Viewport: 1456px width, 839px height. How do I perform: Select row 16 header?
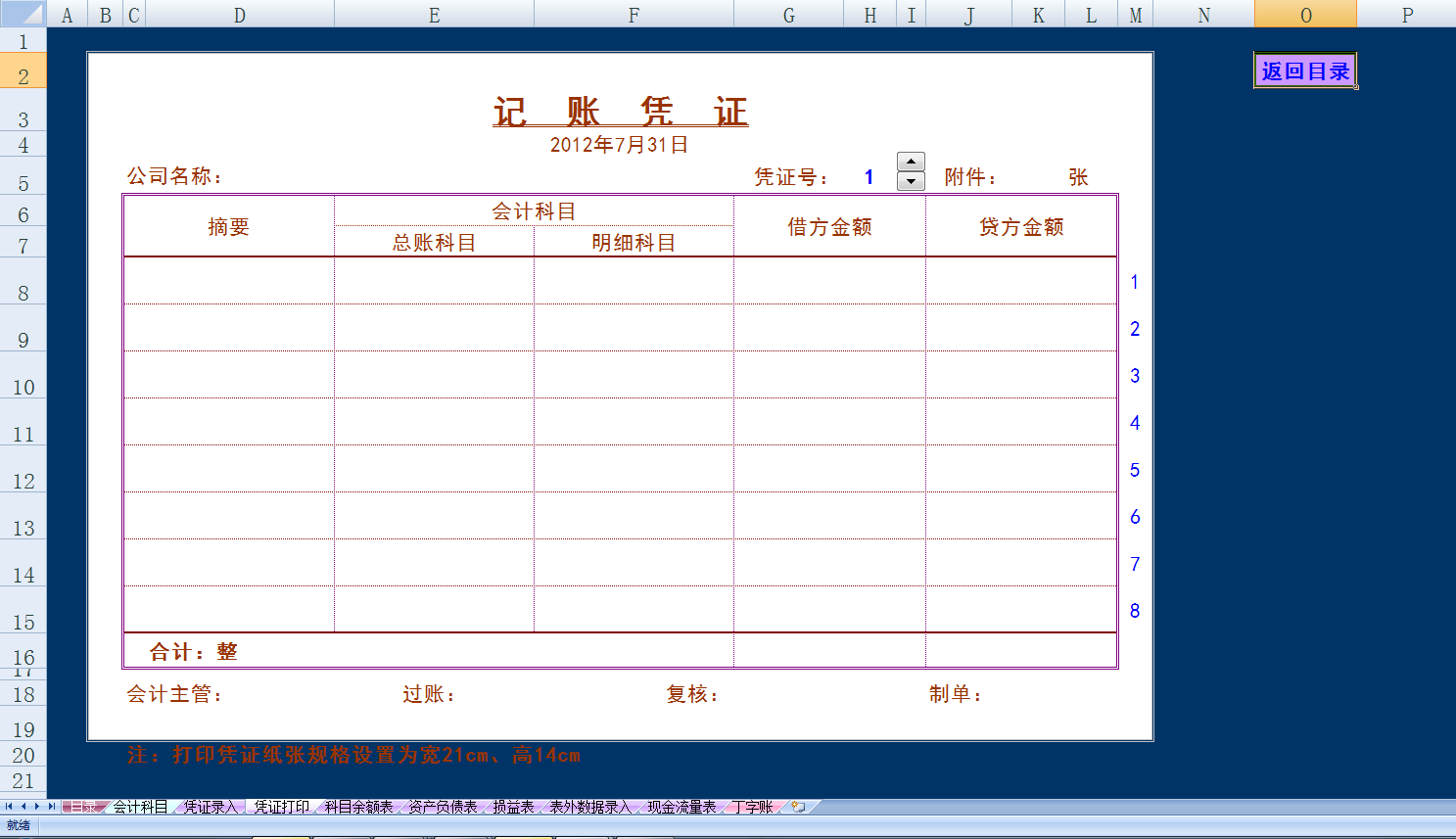23,653
